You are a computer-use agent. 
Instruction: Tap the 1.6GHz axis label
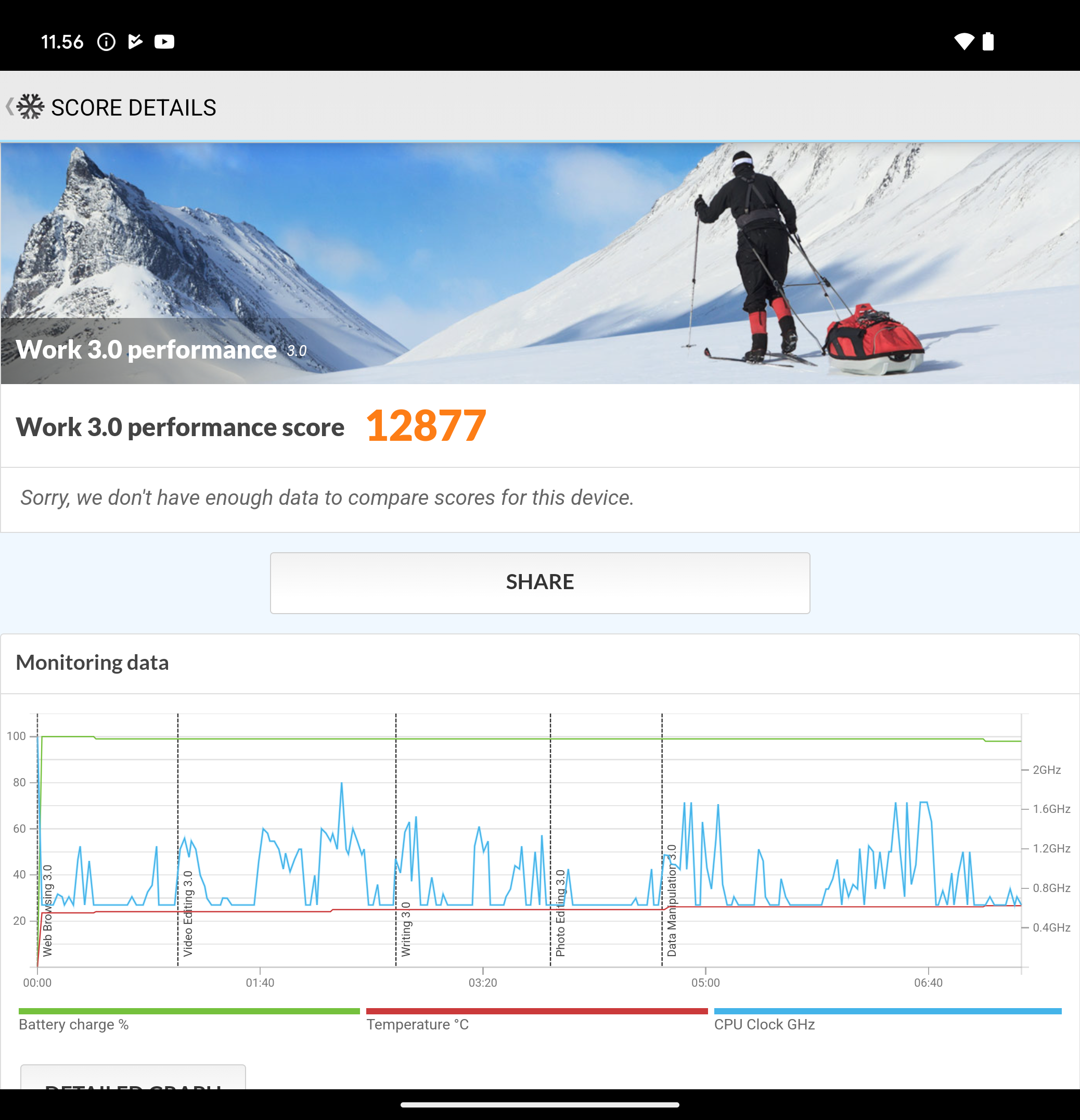pos(1051,809)
